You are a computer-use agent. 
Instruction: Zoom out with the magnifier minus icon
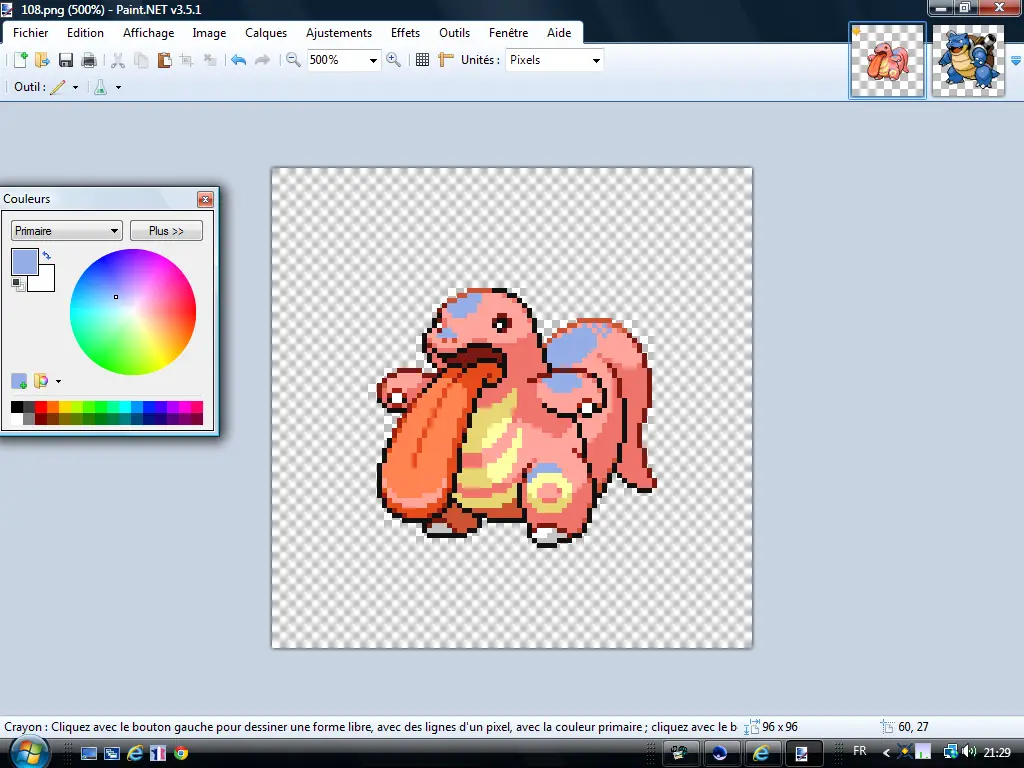(x=293, y=60)
